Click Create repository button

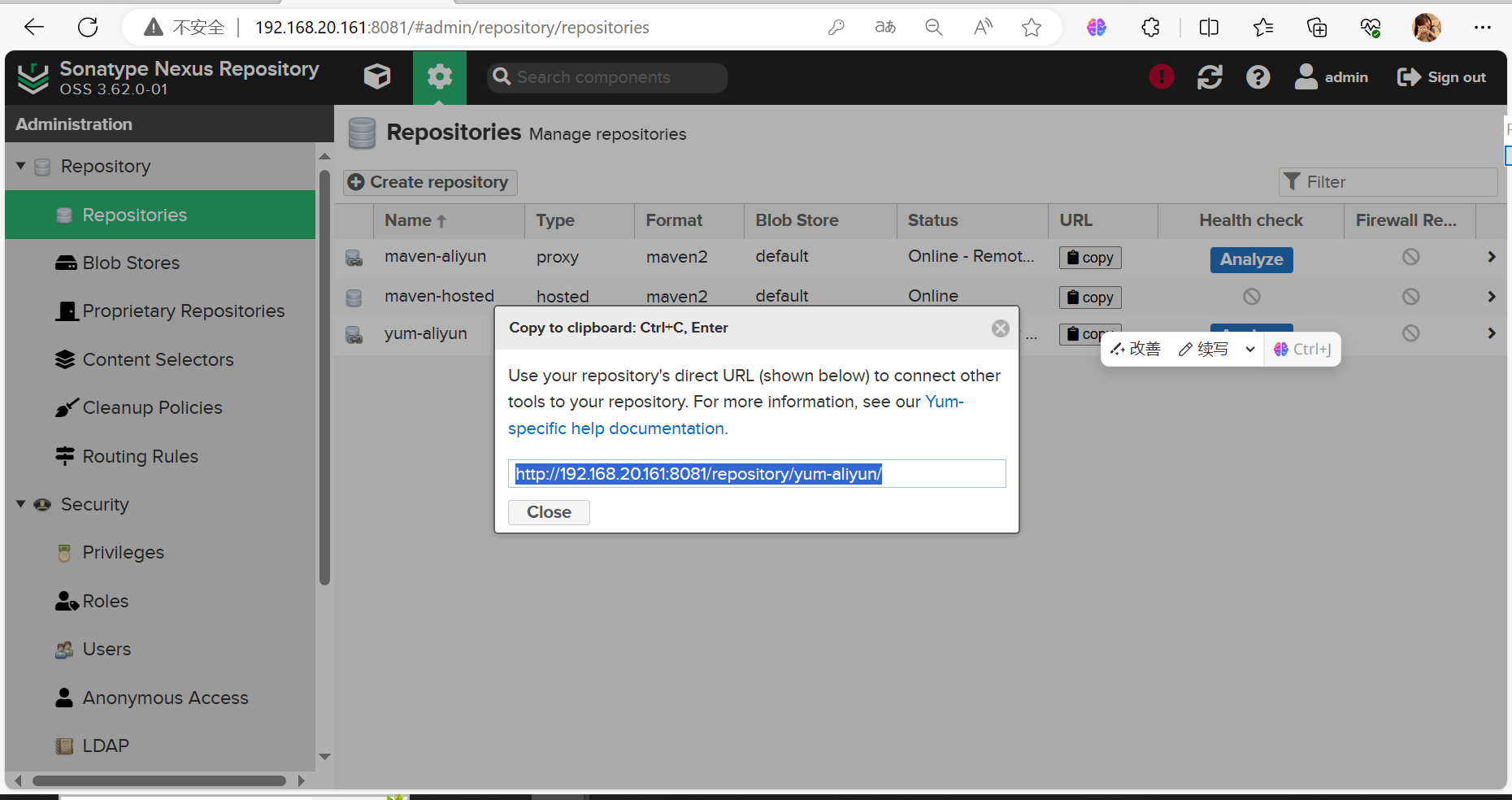[x=430, y=182]
